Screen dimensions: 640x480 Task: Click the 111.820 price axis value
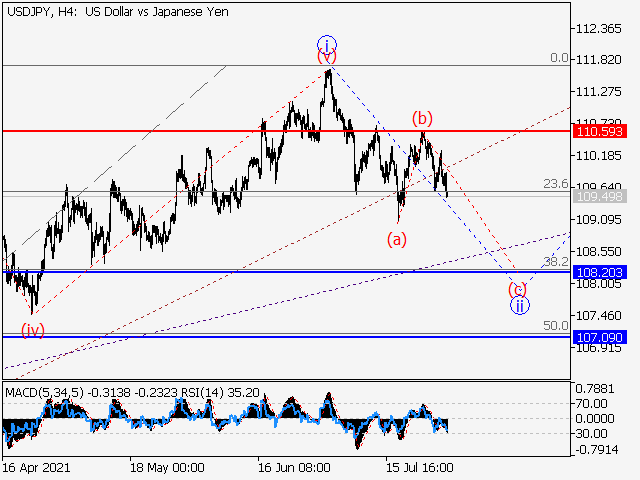point(598,60)
